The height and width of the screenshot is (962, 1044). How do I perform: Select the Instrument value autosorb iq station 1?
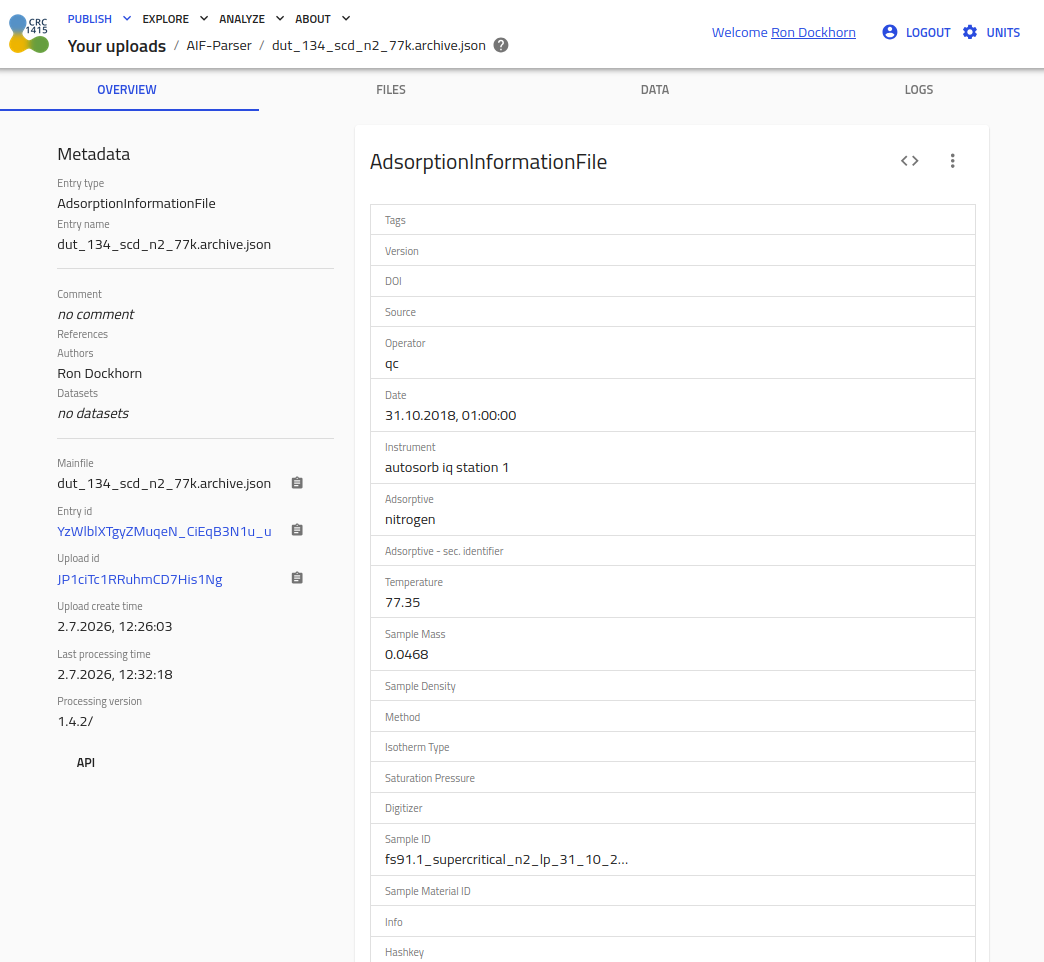coord(447,467)
